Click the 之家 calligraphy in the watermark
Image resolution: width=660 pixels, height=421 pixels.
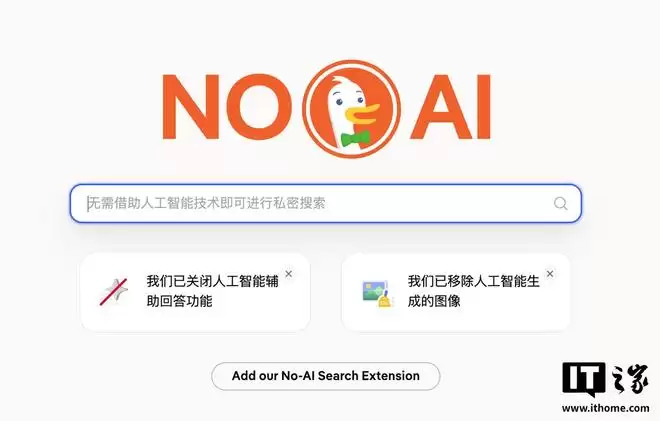coord(629,379)
